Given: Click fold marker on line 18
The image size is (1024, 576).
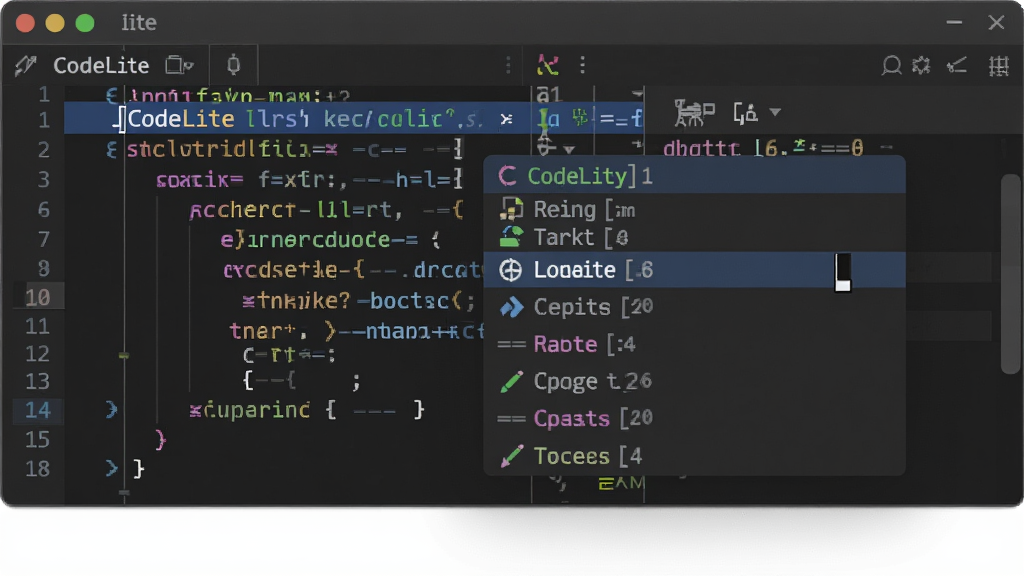Looking at the screenshot, I should [x=112, y=468].
